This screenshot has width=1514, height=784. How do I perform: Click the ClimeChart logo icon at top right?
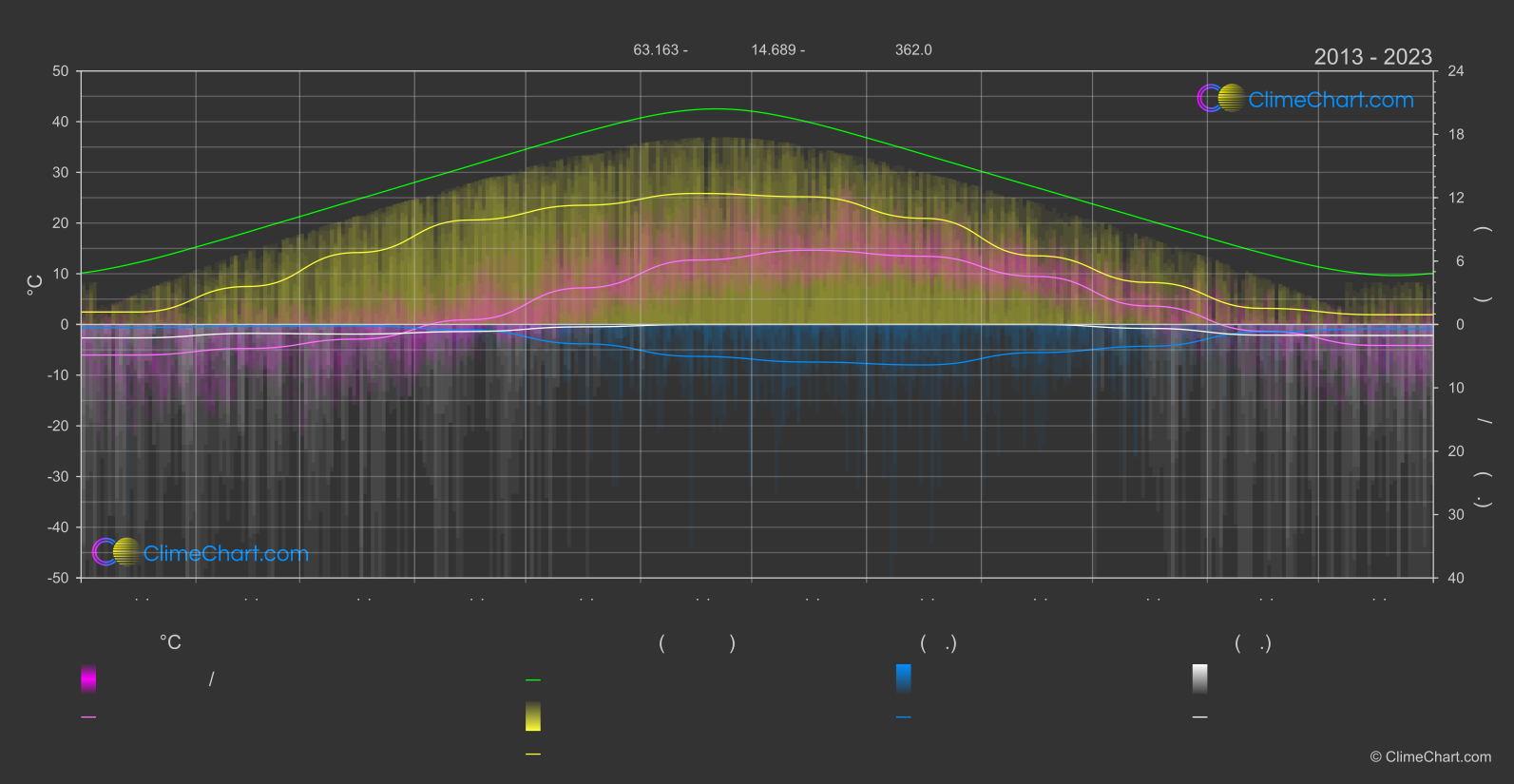[x=1220, y=98]
